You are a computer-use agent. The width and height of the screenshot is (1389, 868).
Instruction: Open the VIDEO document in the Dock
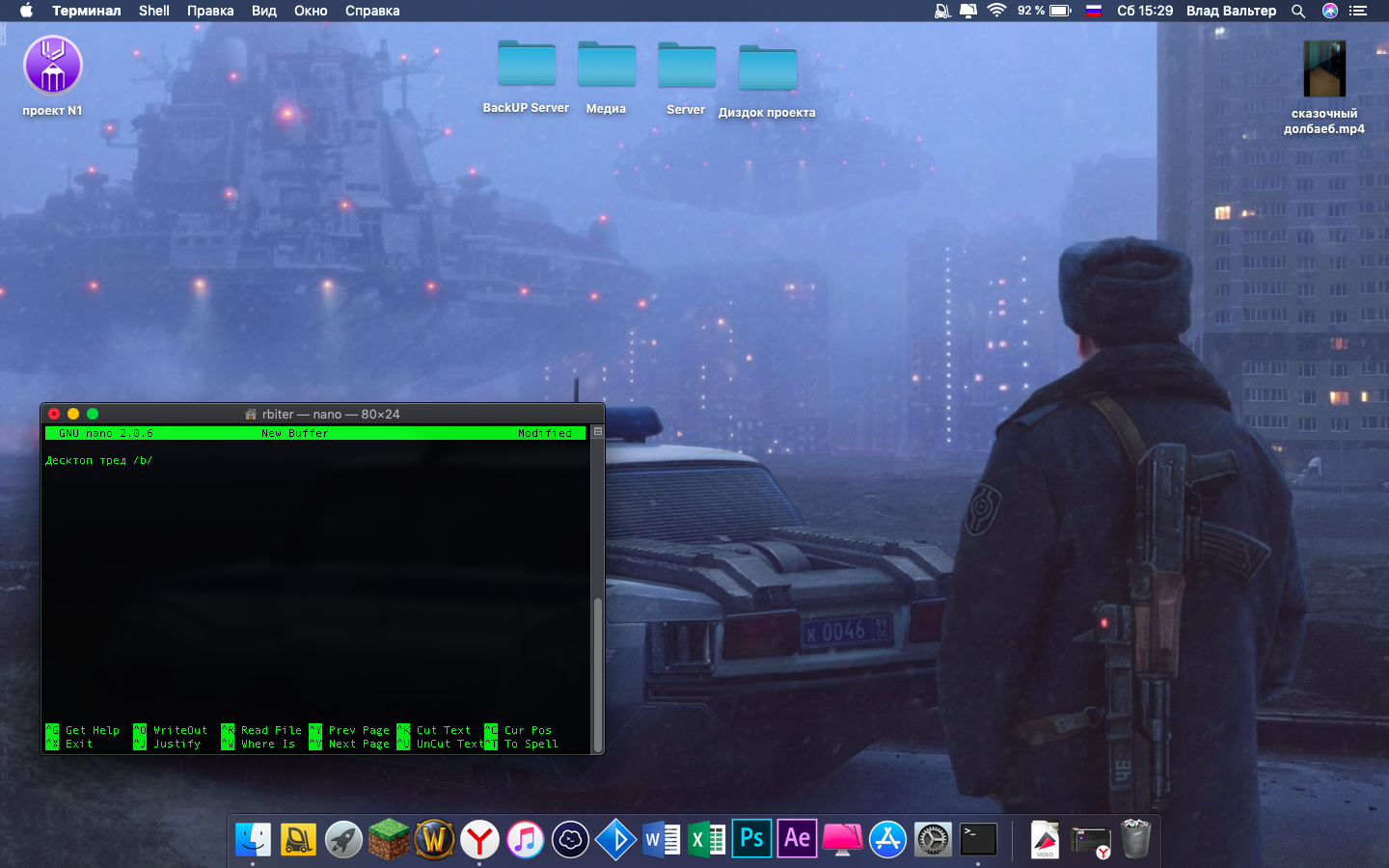click(1045, 840)
